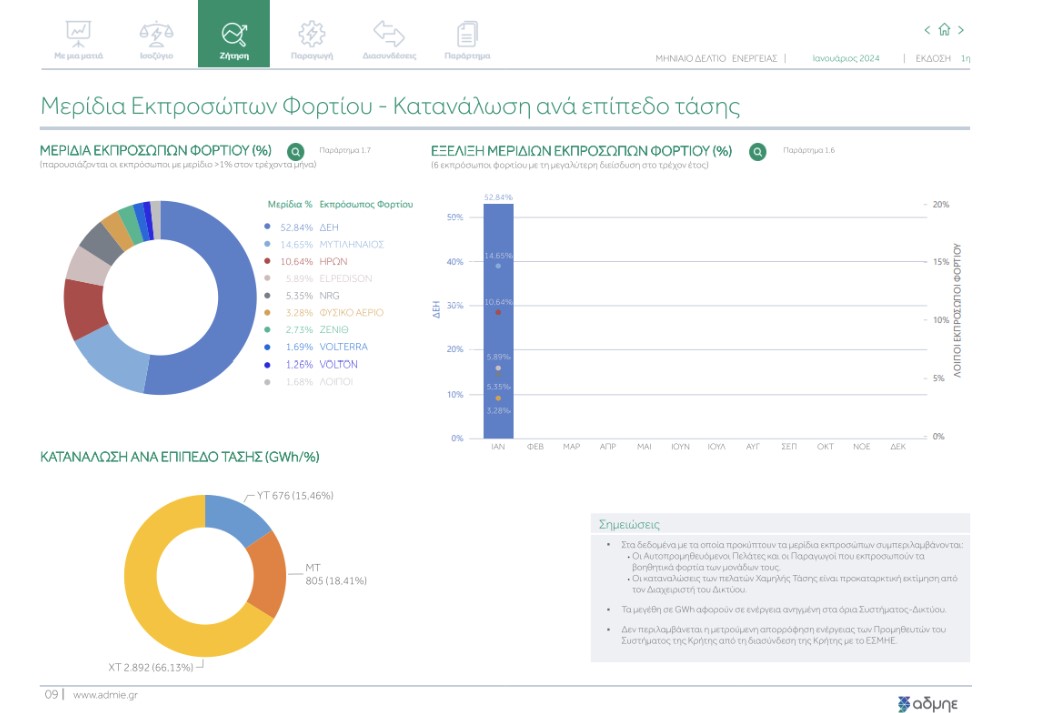Click magnifier icon beside Παράρτημα 1.7
Image resolution: width=1045 pixels, height=713 pixels.
[295, 152]
